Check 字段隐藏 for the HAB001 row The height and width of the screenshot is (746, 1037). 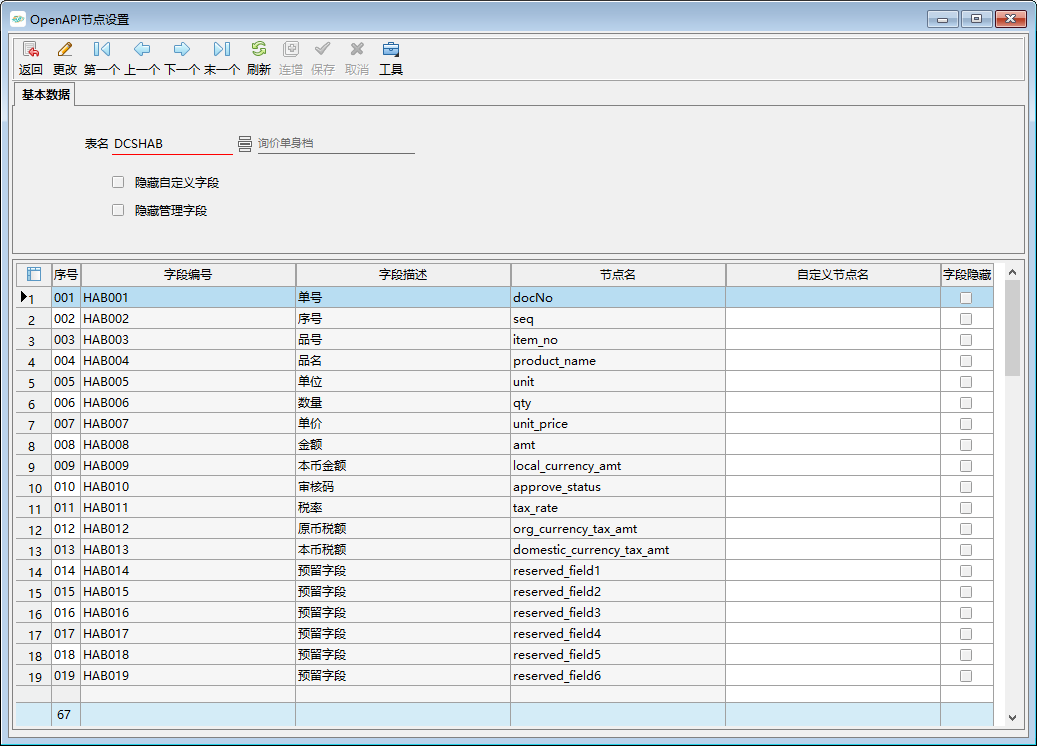point(966,298)
